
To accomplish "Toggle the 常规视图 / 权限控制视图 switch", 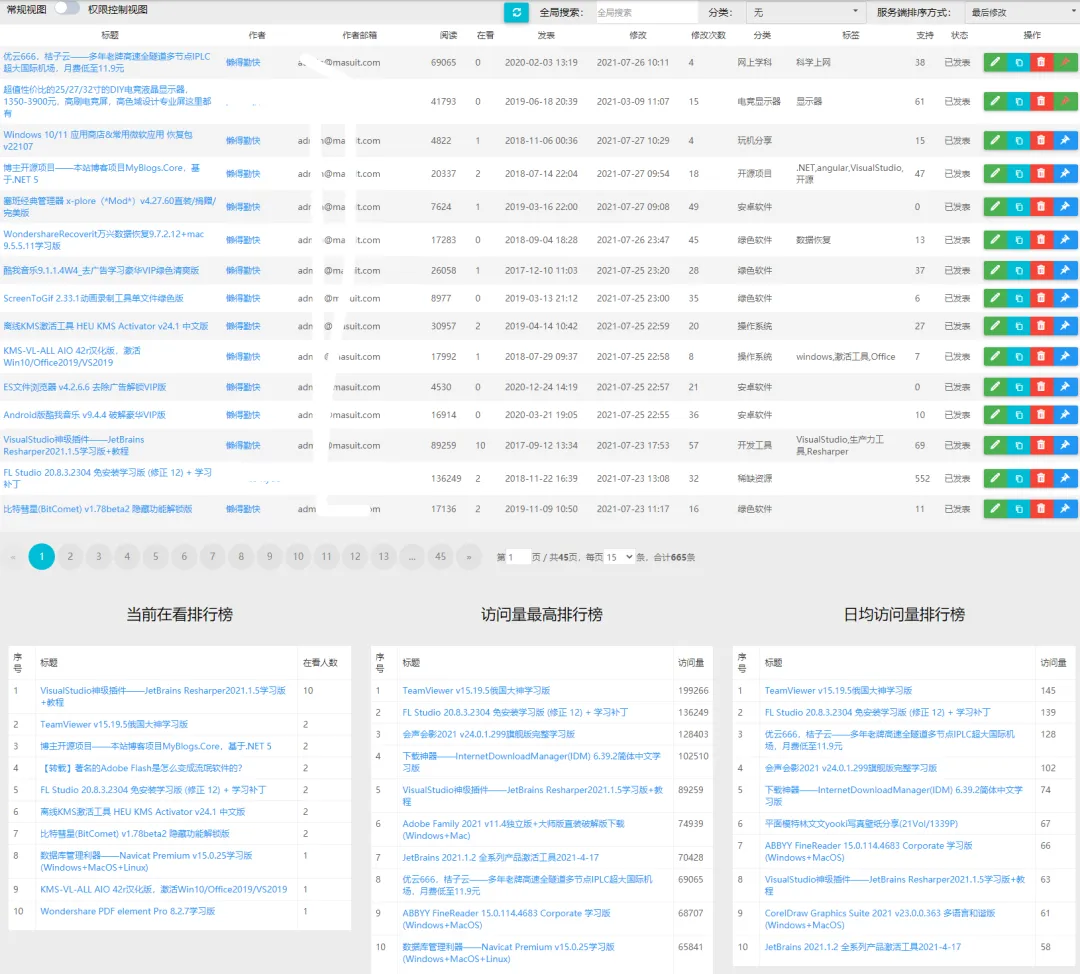I will coord(66,9).
